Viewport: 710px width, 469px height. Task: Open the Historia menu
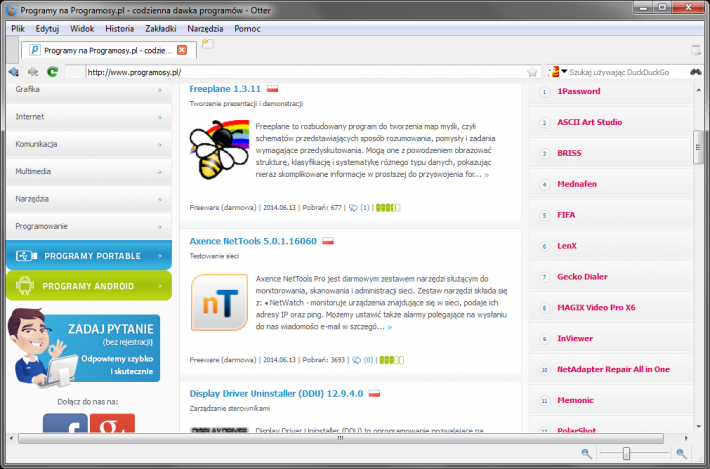pyautogui.click(x=120, y=29)
